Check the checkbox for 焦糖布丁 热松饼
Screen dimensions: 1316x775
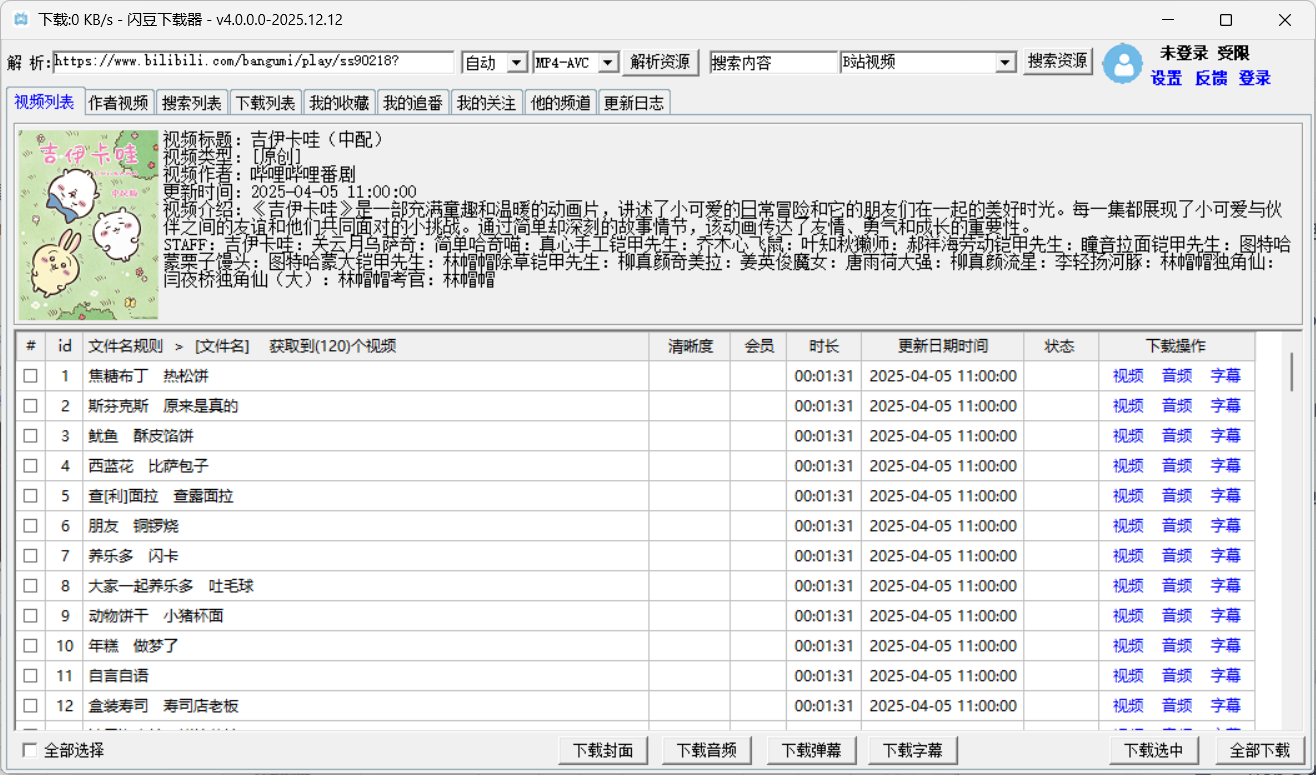(30, 376)
